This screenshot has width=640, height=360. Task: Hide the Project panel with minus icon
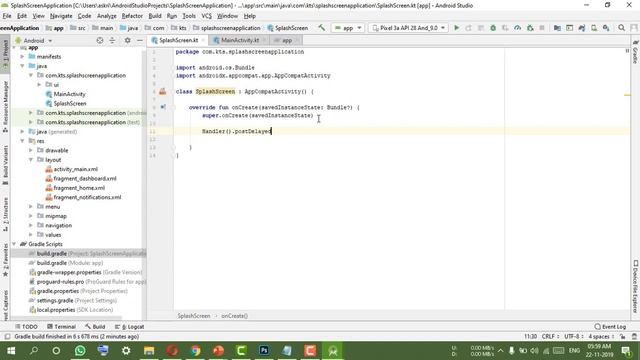pyautogui.click(x=140, y=40)
